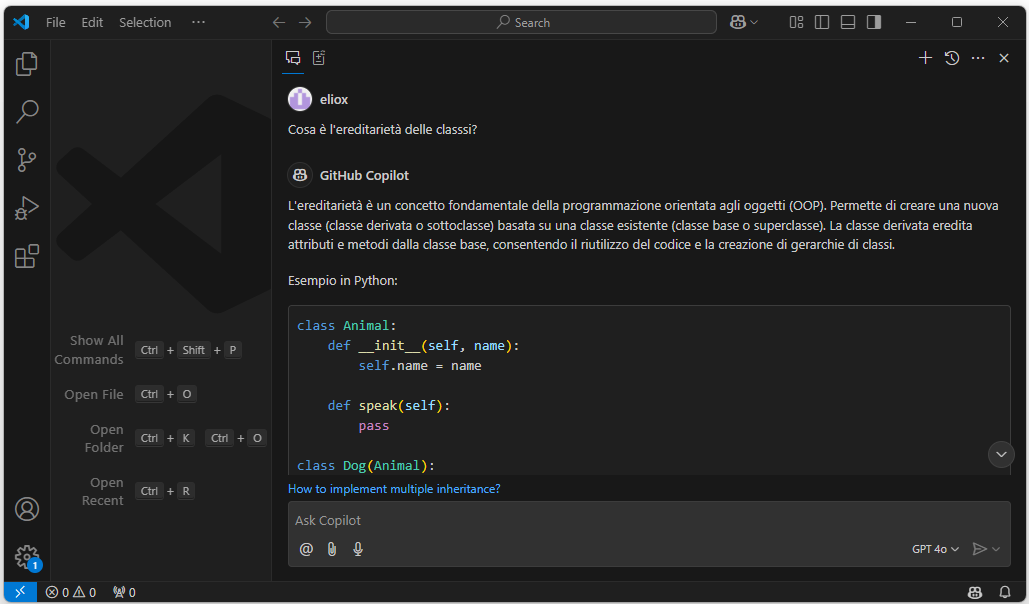Start voice chat with microphone icon
Image resolution: width=1029 pixels, height=604 pixels.
coord(358,549)
